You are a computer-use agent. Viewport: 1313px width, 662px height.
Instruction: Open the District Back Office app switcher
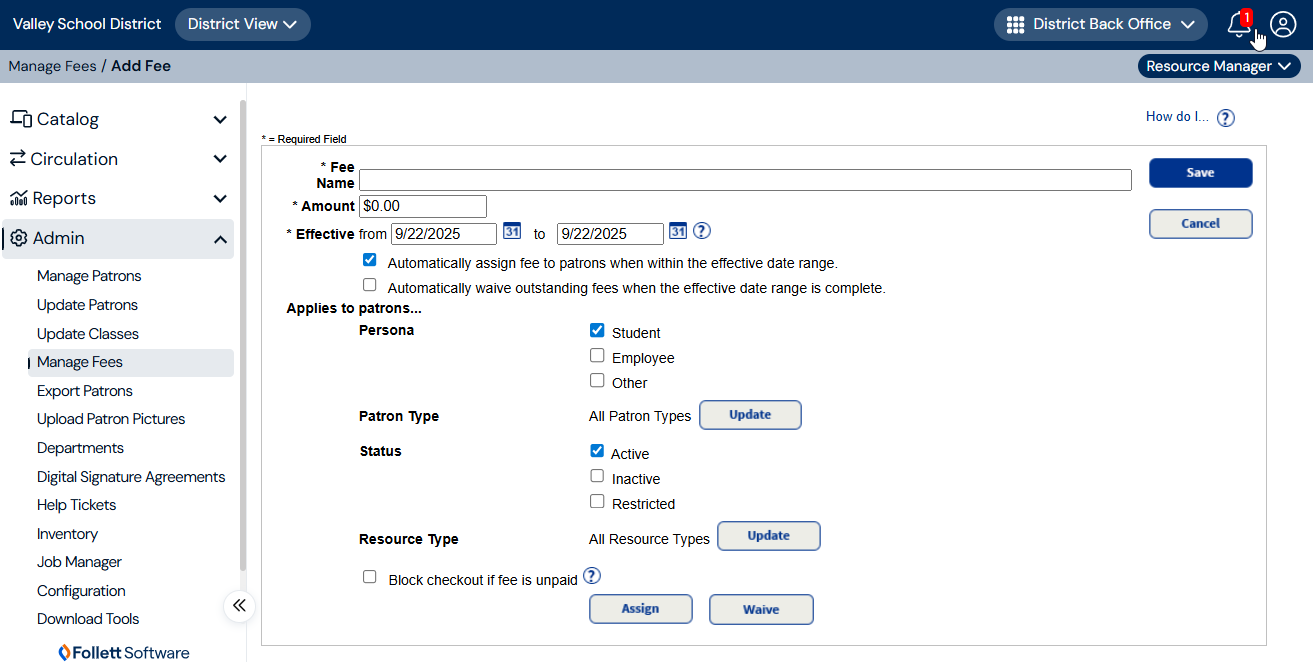(1101, 24)
